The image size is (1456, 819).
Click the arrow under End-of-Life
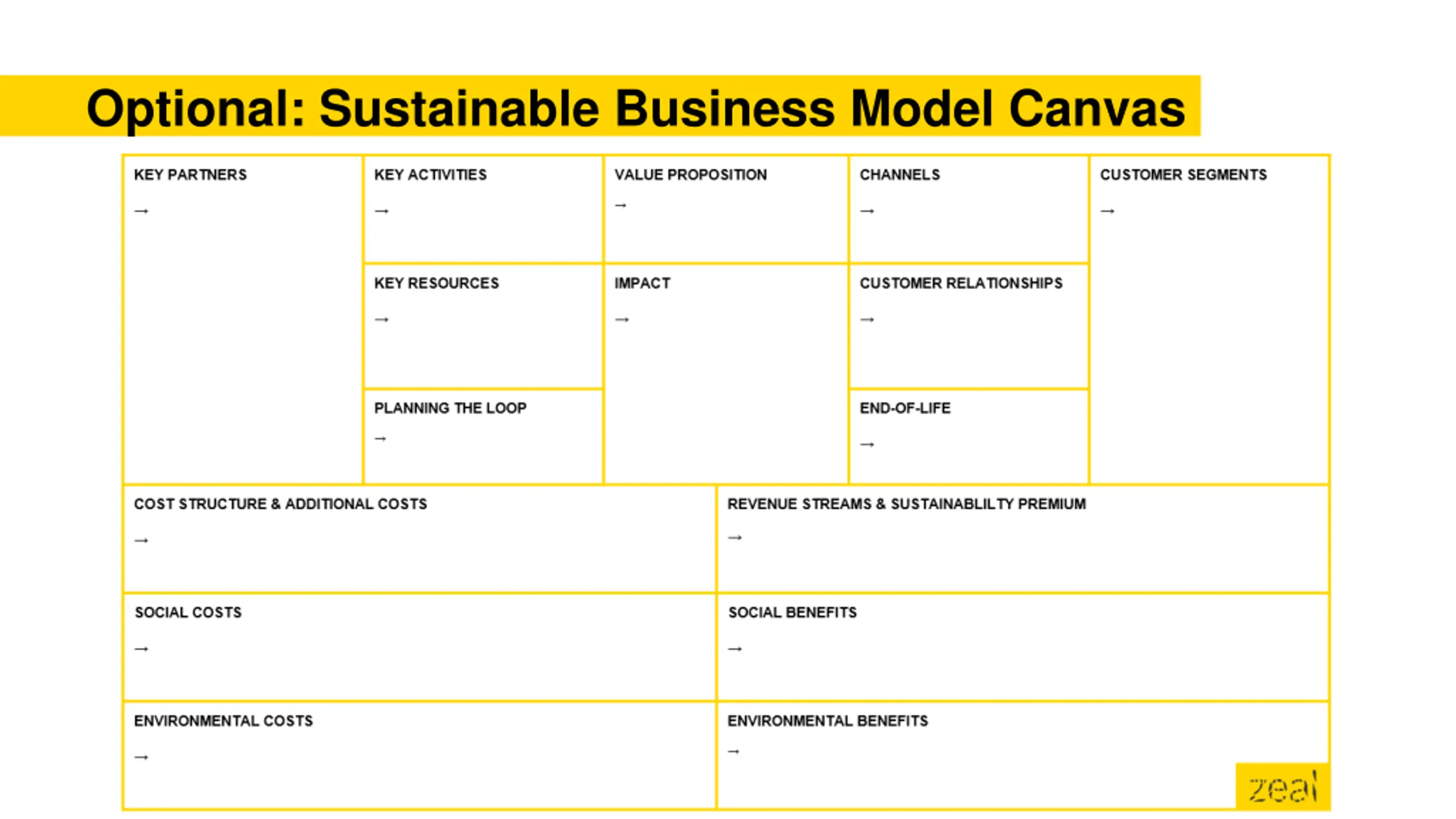[867, 444]
